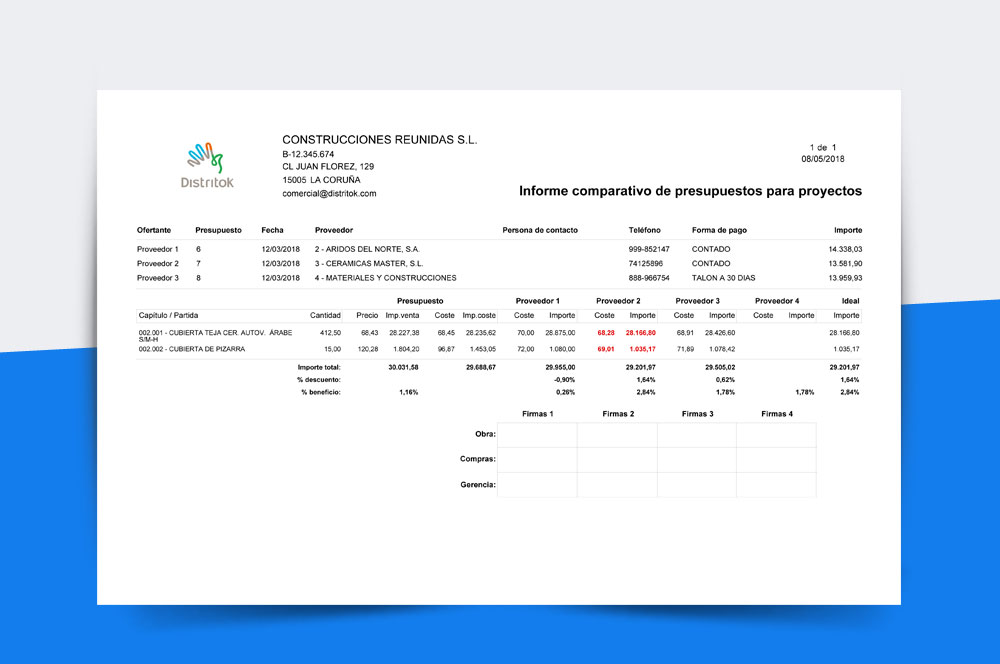
Task: Click the 'TALON A 30 DIAS' payment cell
Action: (725, 278)
